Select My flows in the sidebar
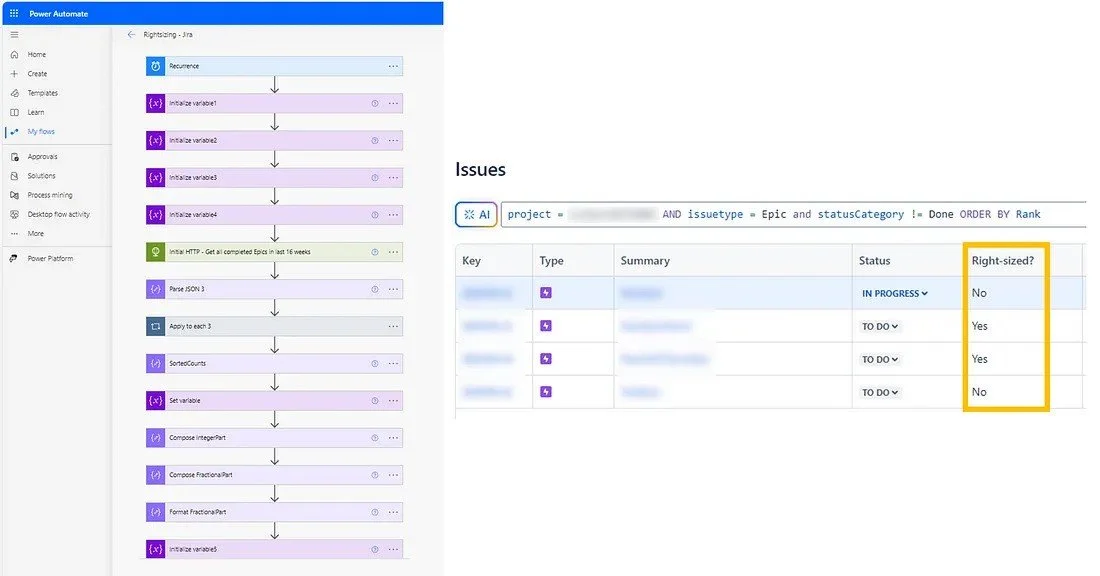Screen dimensions: 1100x576 coord(41,131)
